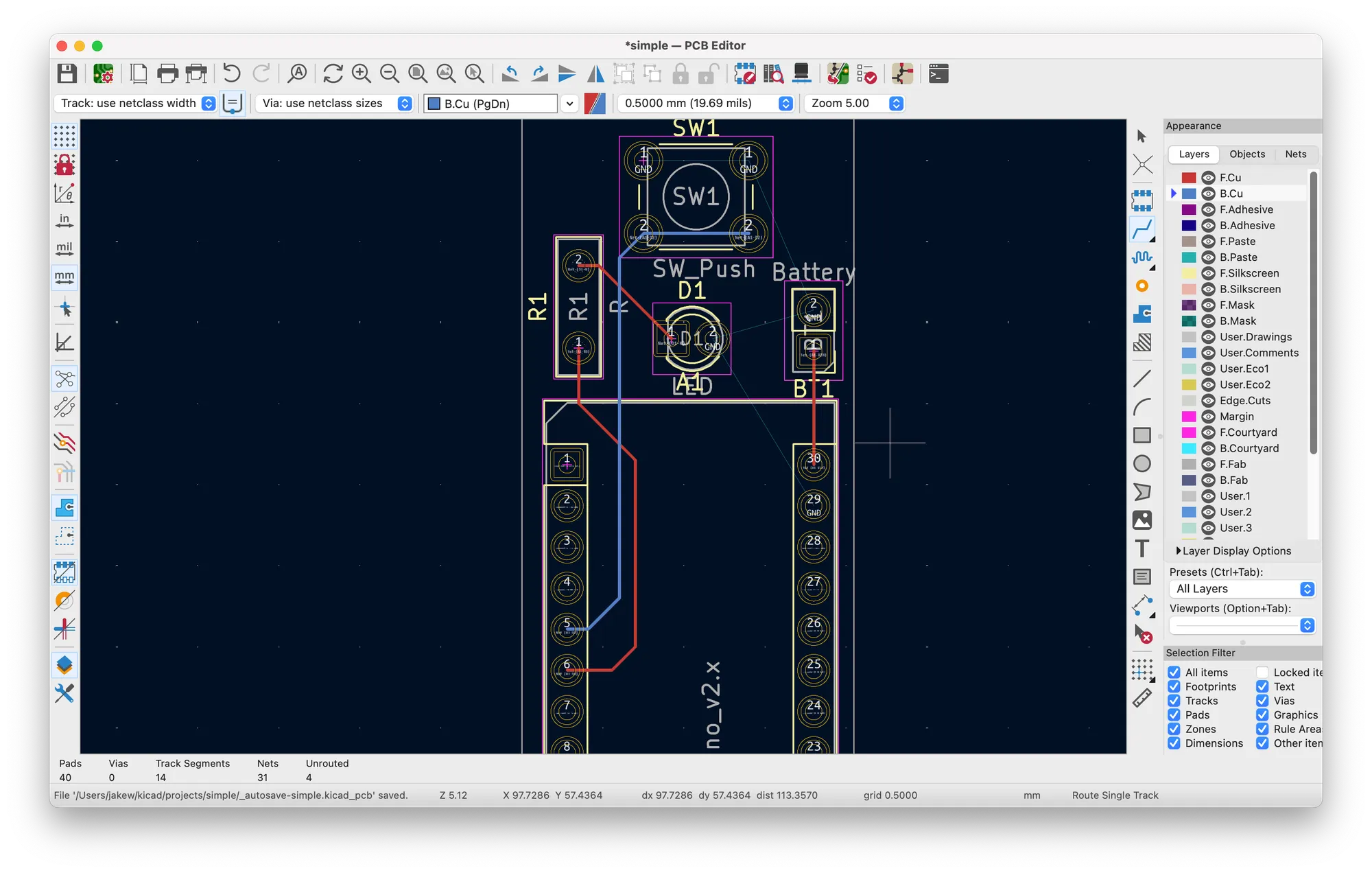
Task: Open the Track width dropdown
Action: tap(135, 103)
